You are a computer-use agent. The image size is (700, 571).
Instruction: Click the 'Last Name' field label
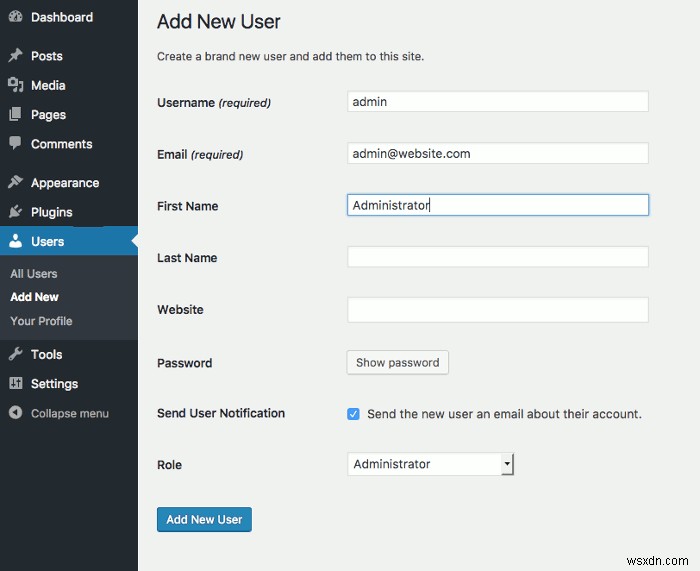[187, 258]
